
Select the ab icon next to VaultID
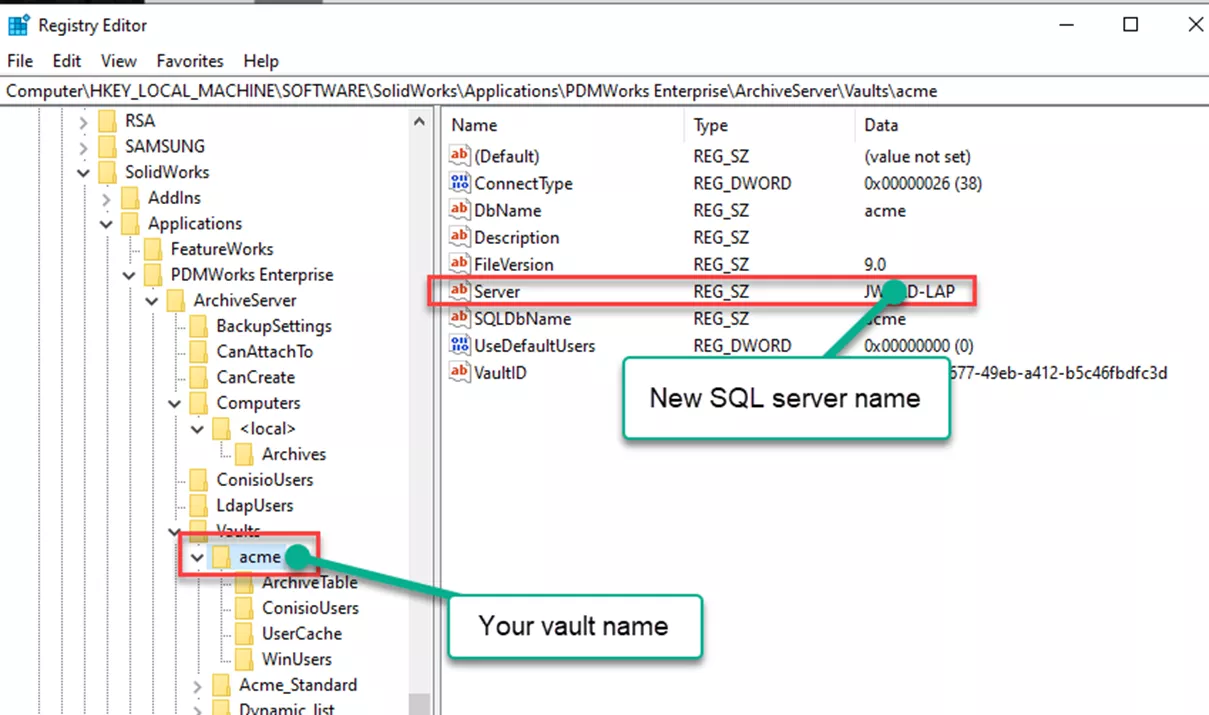(x=459, y=372)
